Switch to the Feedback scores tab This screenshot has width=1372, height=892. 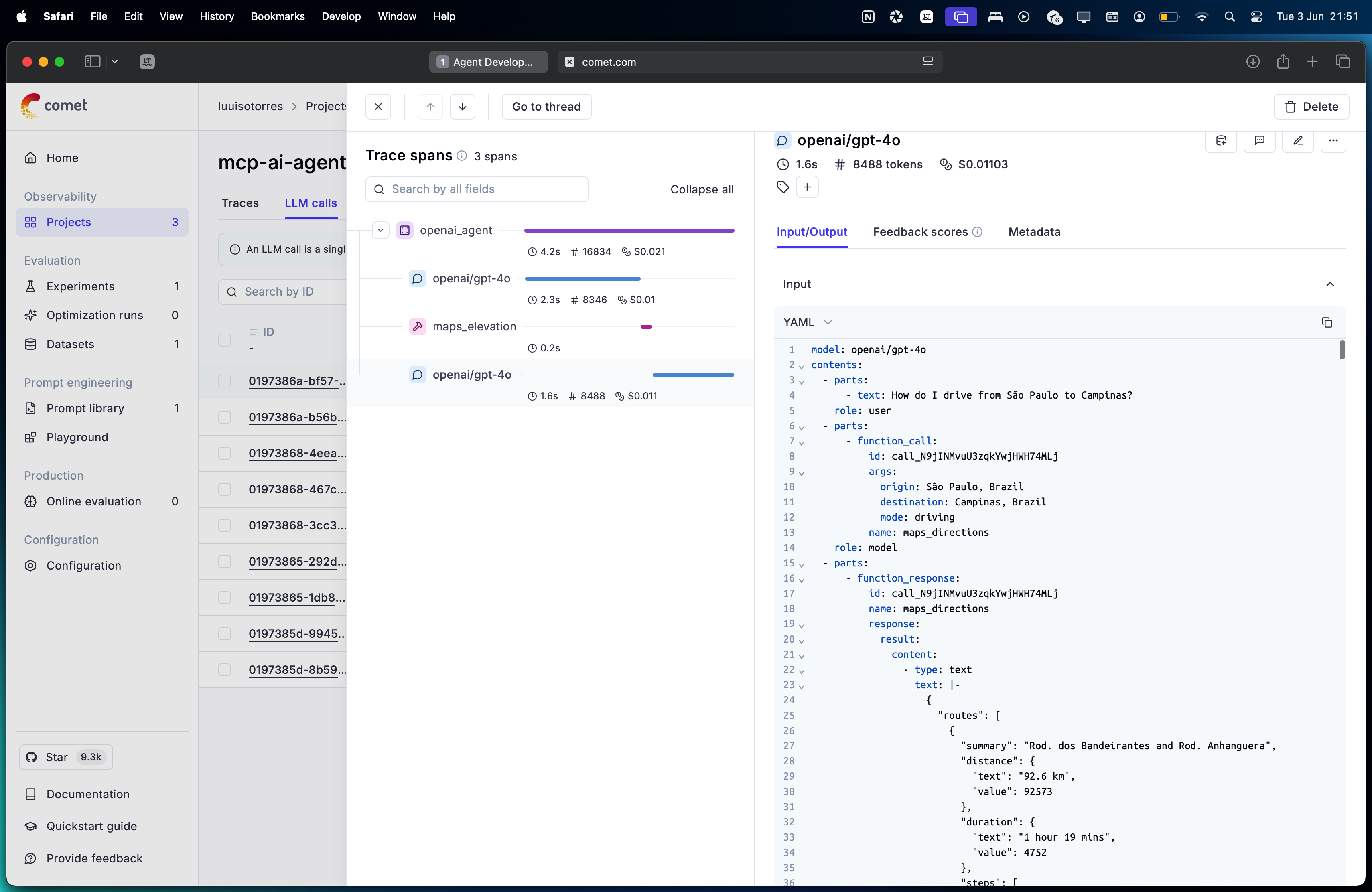pos(920,232)
